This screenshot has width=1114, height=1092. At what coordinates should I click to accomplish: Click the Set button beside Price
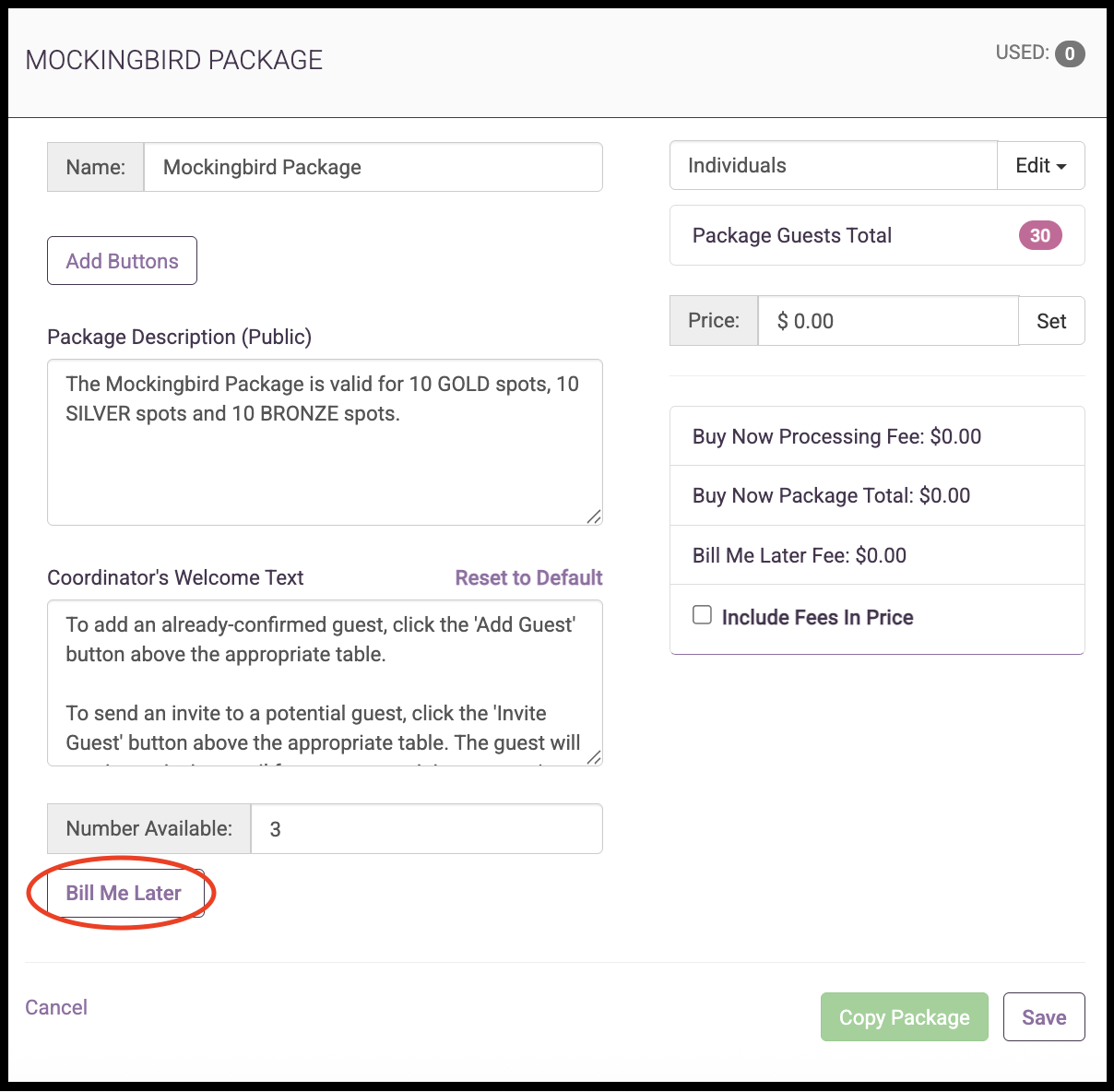(1051, 321)
